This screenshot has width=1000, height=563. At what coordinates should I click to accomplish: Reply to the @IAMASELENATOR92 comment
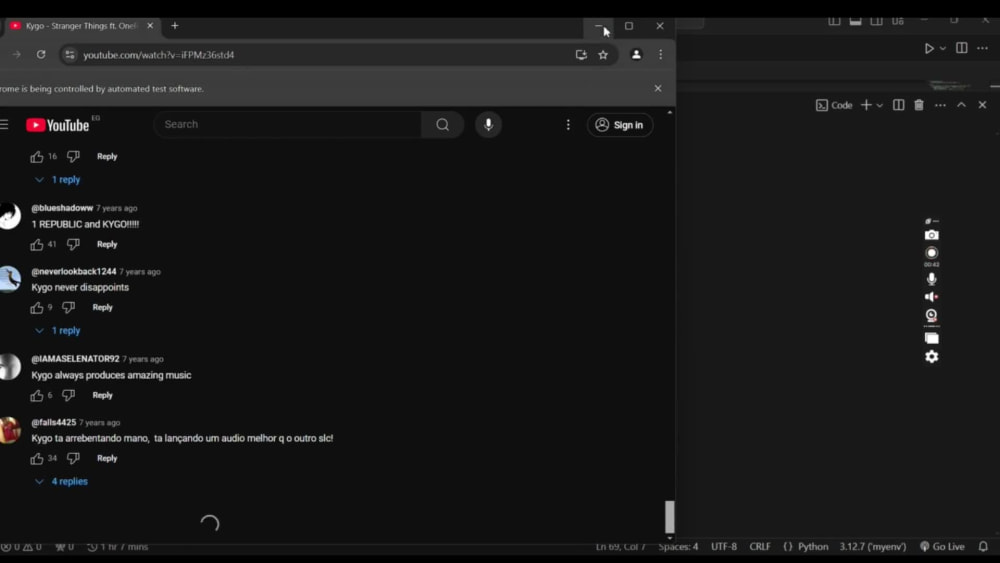pyautogui.click(x=103, y=395)
